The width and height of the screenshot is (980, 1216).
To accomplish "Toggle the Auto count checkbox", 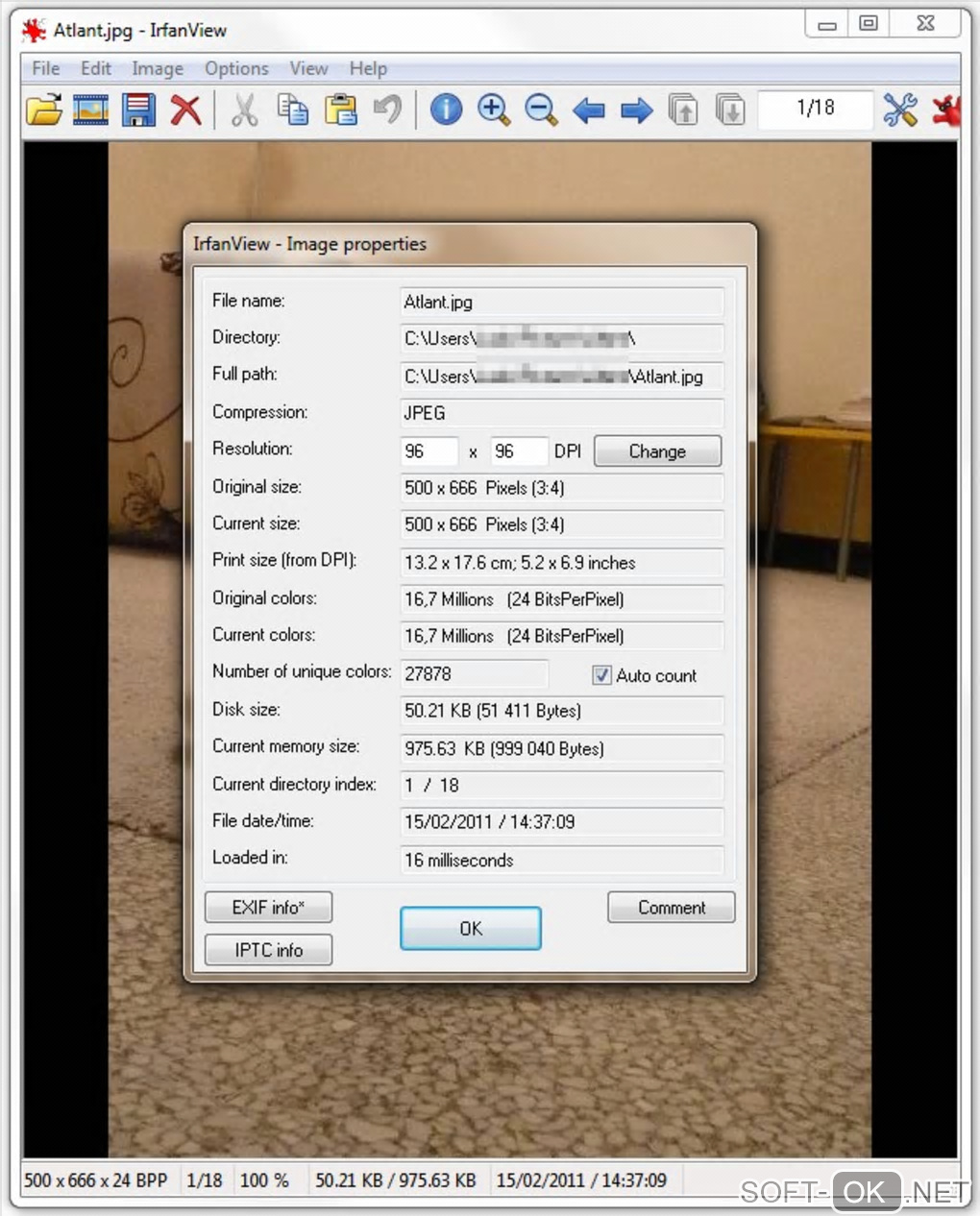I will pos(601,675).
